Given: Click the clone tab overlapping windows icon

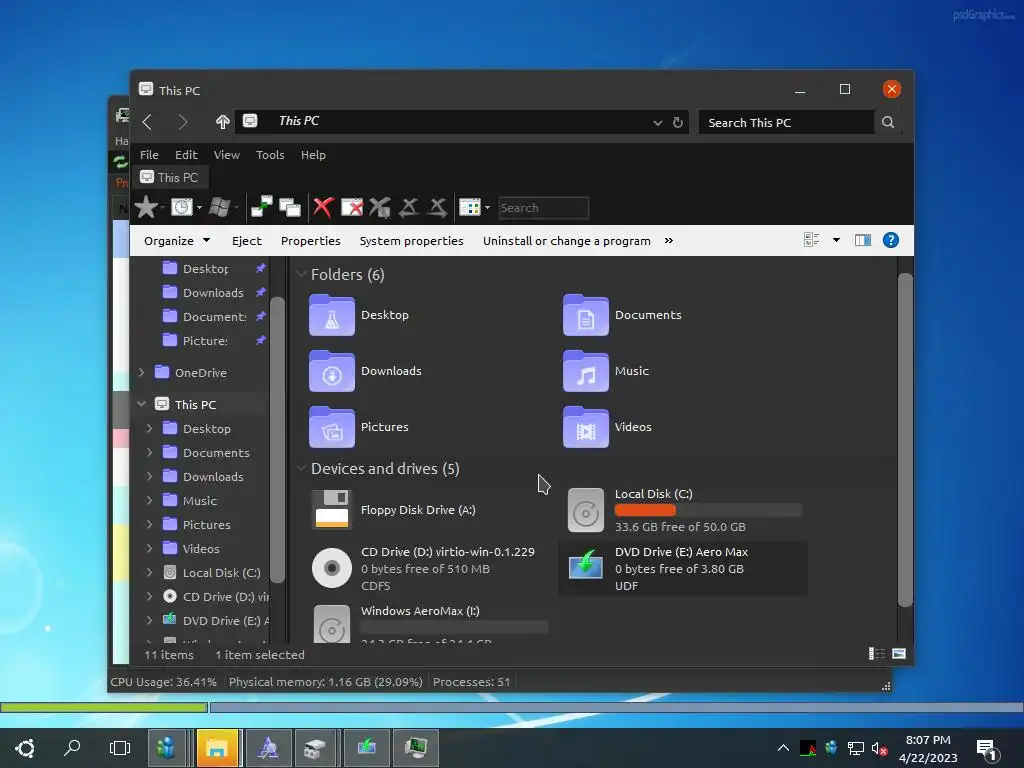Looking at the screenshot, I should (290, 207).
